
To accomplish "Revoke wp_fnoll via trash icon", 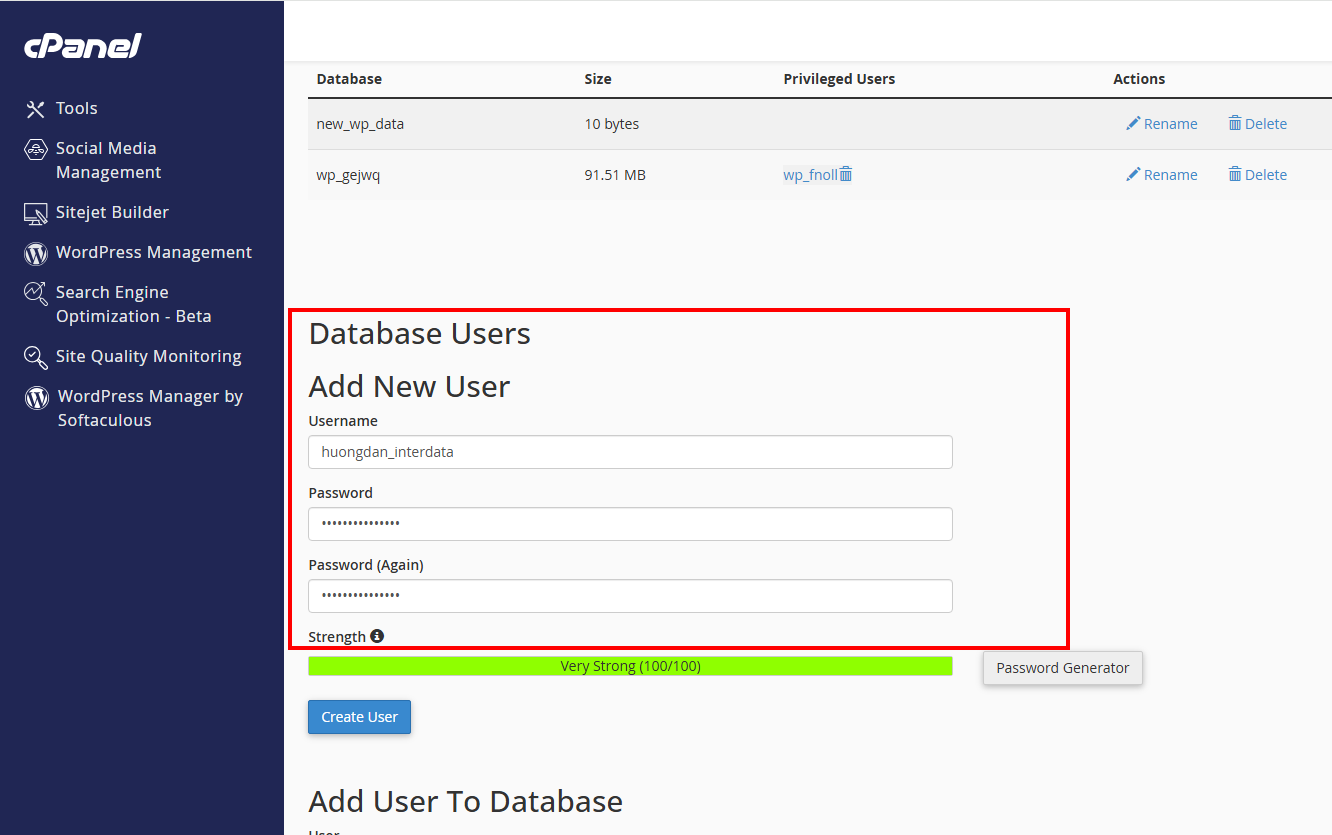I will point(846,174).
